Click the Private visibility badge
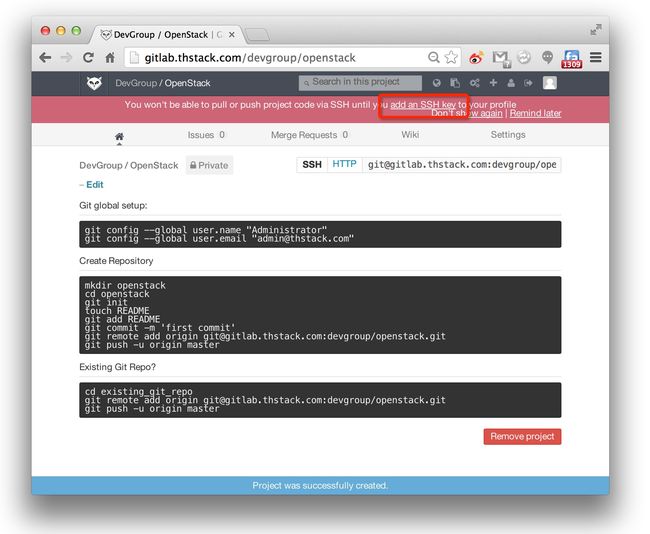 pyautogui.click(x=209, y=165)
